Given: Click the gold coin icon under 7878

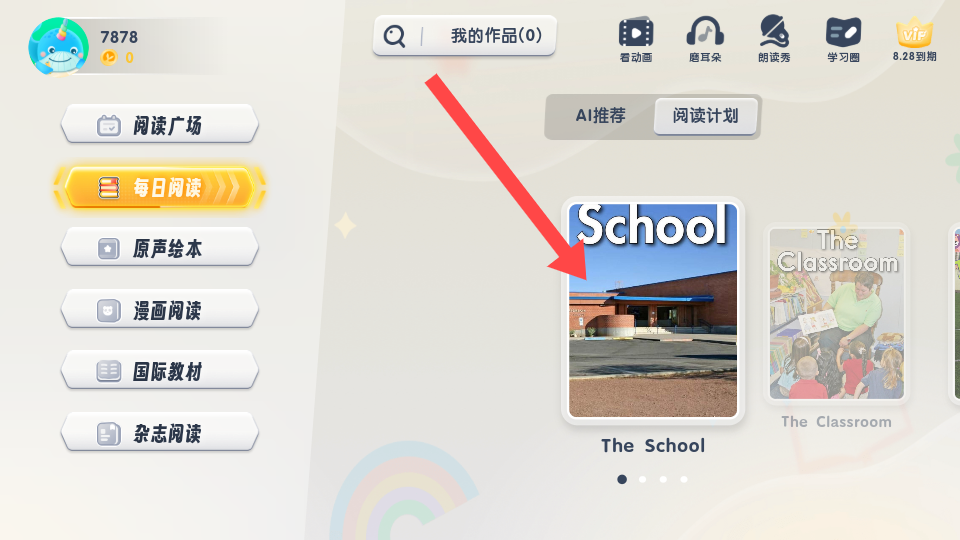Looking at the screenshot, I should coord(108,58).
